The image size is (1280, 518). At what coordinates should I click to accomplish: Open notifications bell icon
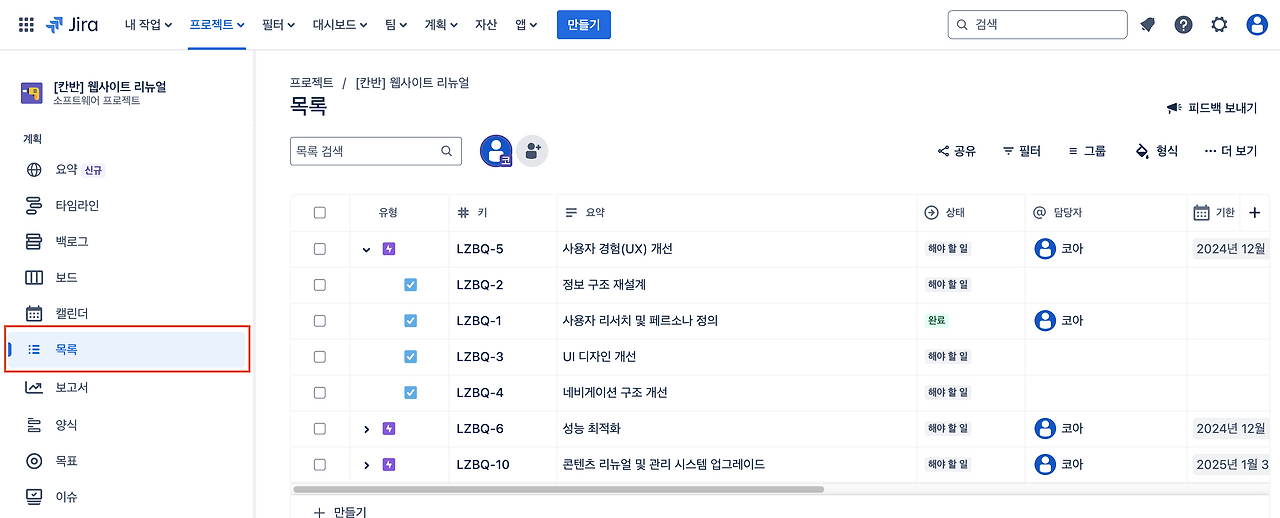(x=1147, y=25)
